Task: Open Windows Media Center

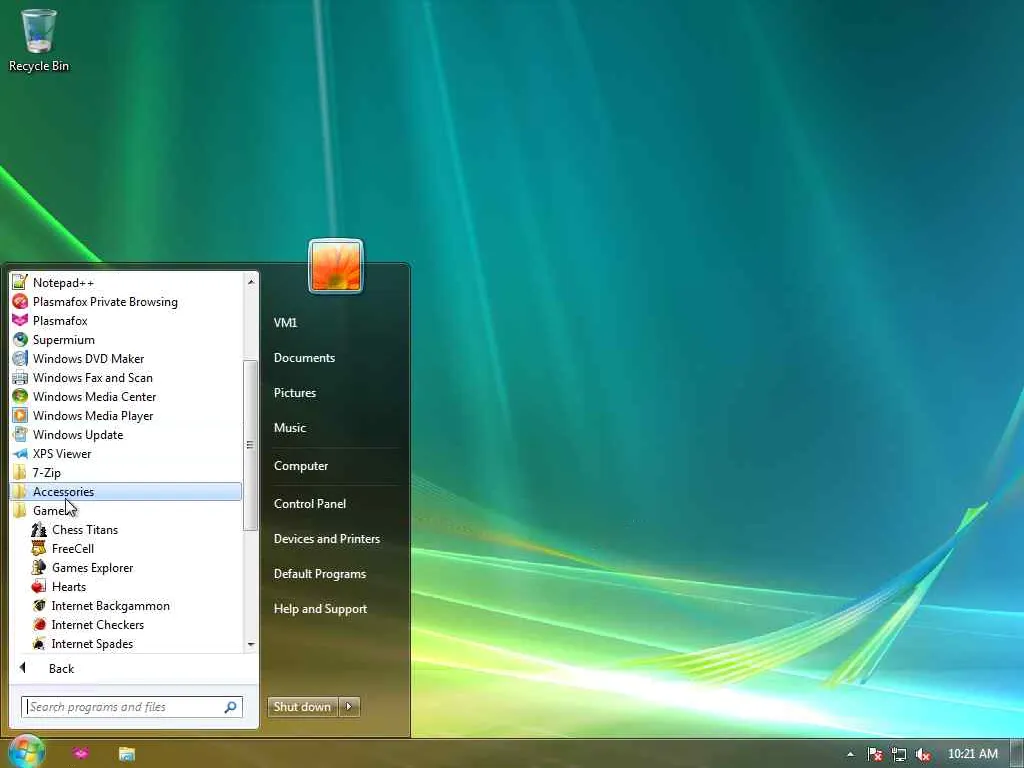Action: click(126, 396)
